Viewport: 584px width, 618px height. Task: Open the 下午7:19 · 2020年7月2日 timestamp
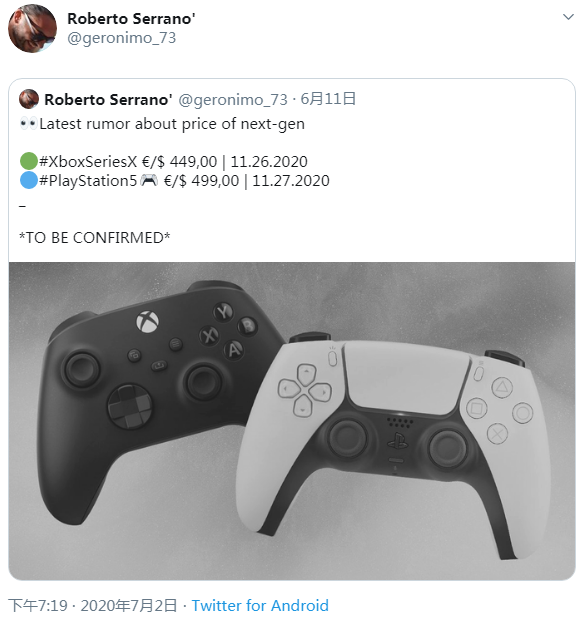[93, 605]
